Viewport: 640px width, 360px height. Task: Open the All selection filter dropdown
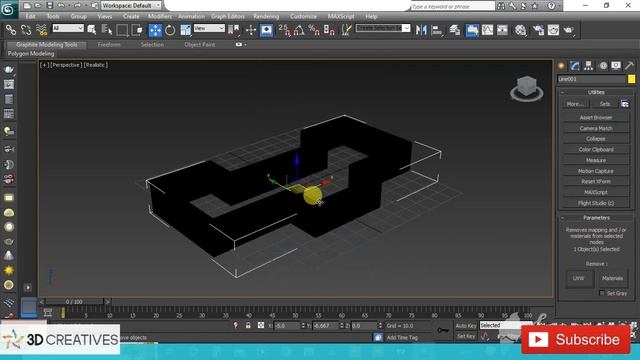coord(68,28)
